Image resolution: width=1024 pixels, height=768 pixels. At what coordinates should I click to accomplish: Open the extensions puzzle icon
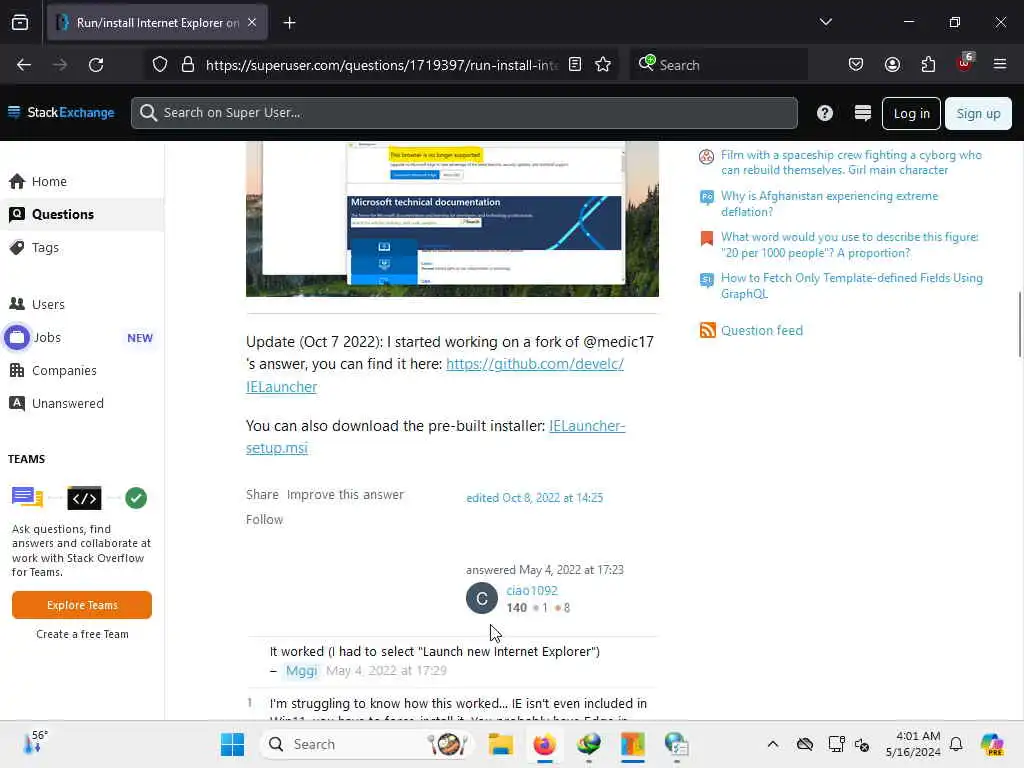pos(928,65)
